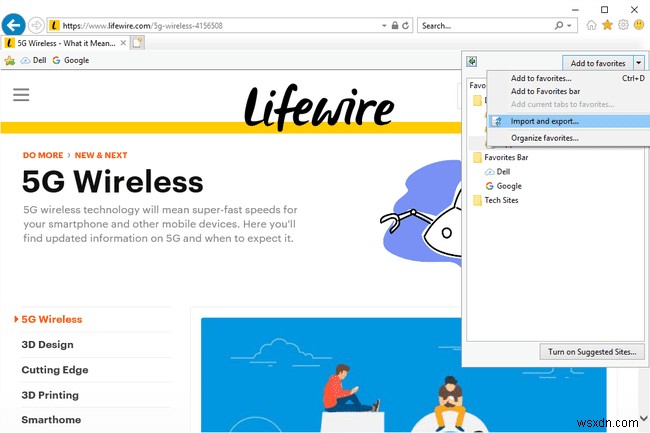Image resolution: width=650 pixels, height=433 pixels.
Task: Select Smarthome in the sidebar
Action: click(51, 420)
